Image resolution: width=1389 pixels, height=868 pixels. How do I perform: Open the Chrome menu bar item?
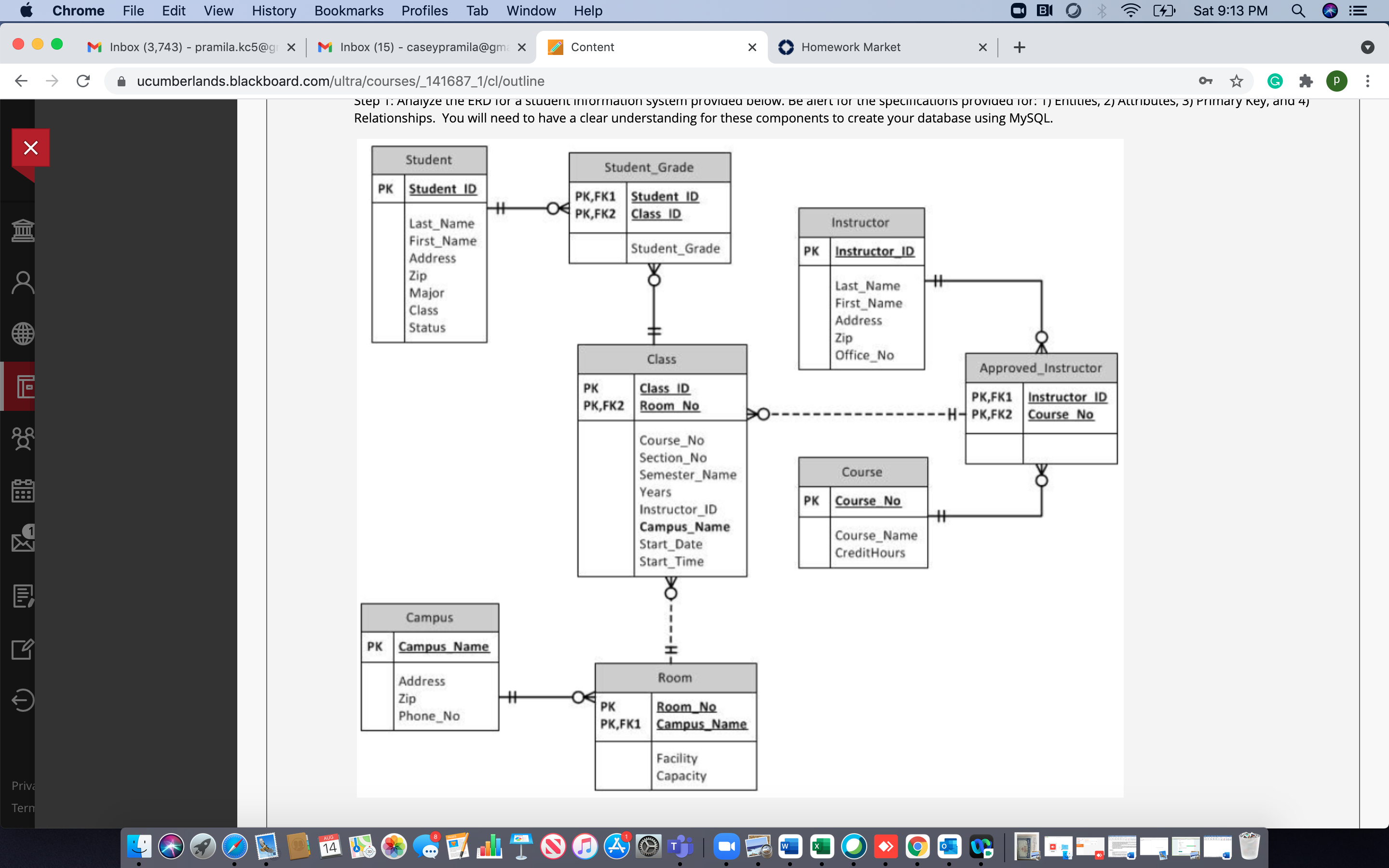[78, 10]
